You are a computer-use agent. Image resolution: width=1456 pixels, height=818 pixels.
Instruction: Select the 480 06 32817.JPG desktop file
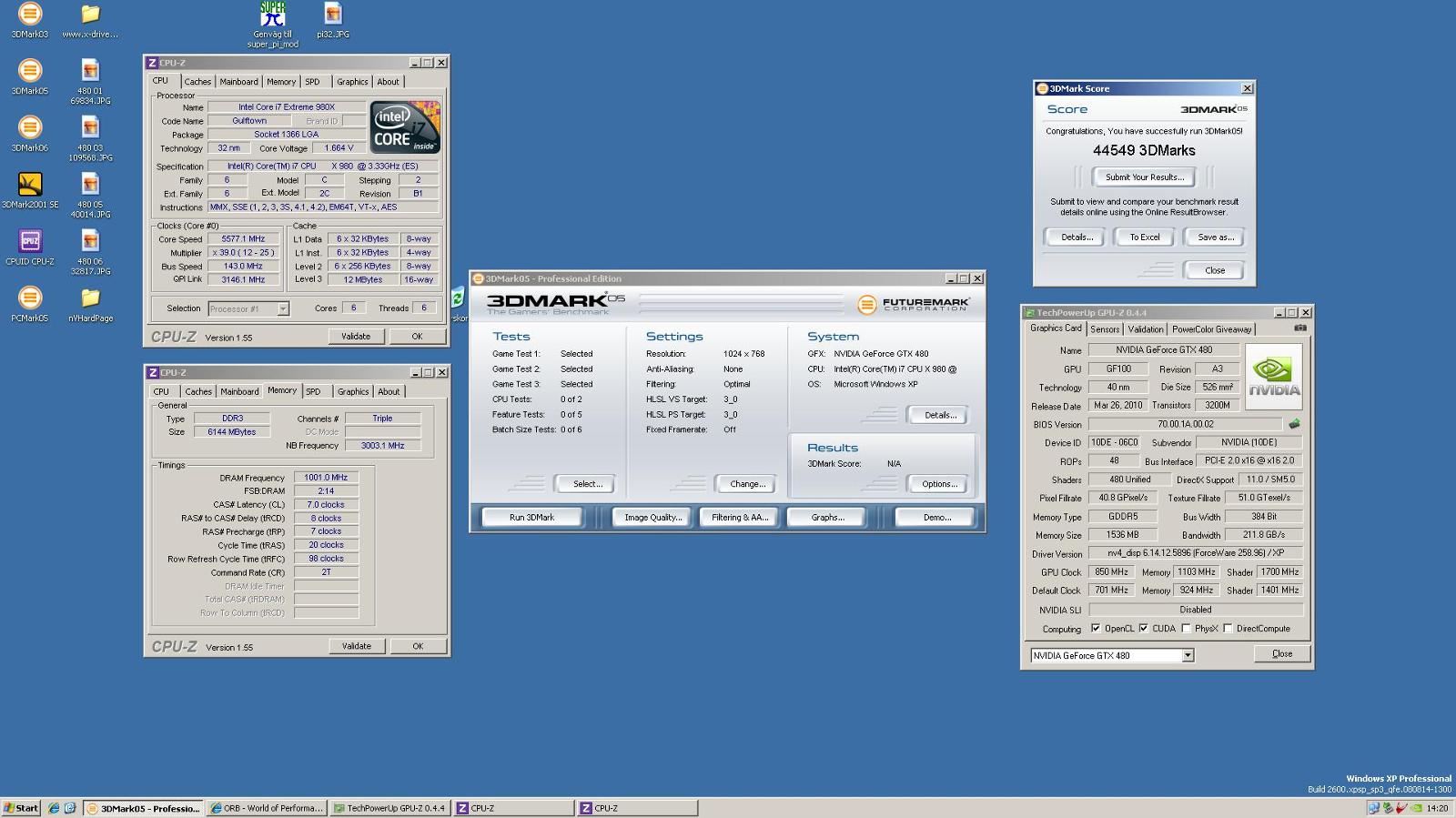click(90, 251)
